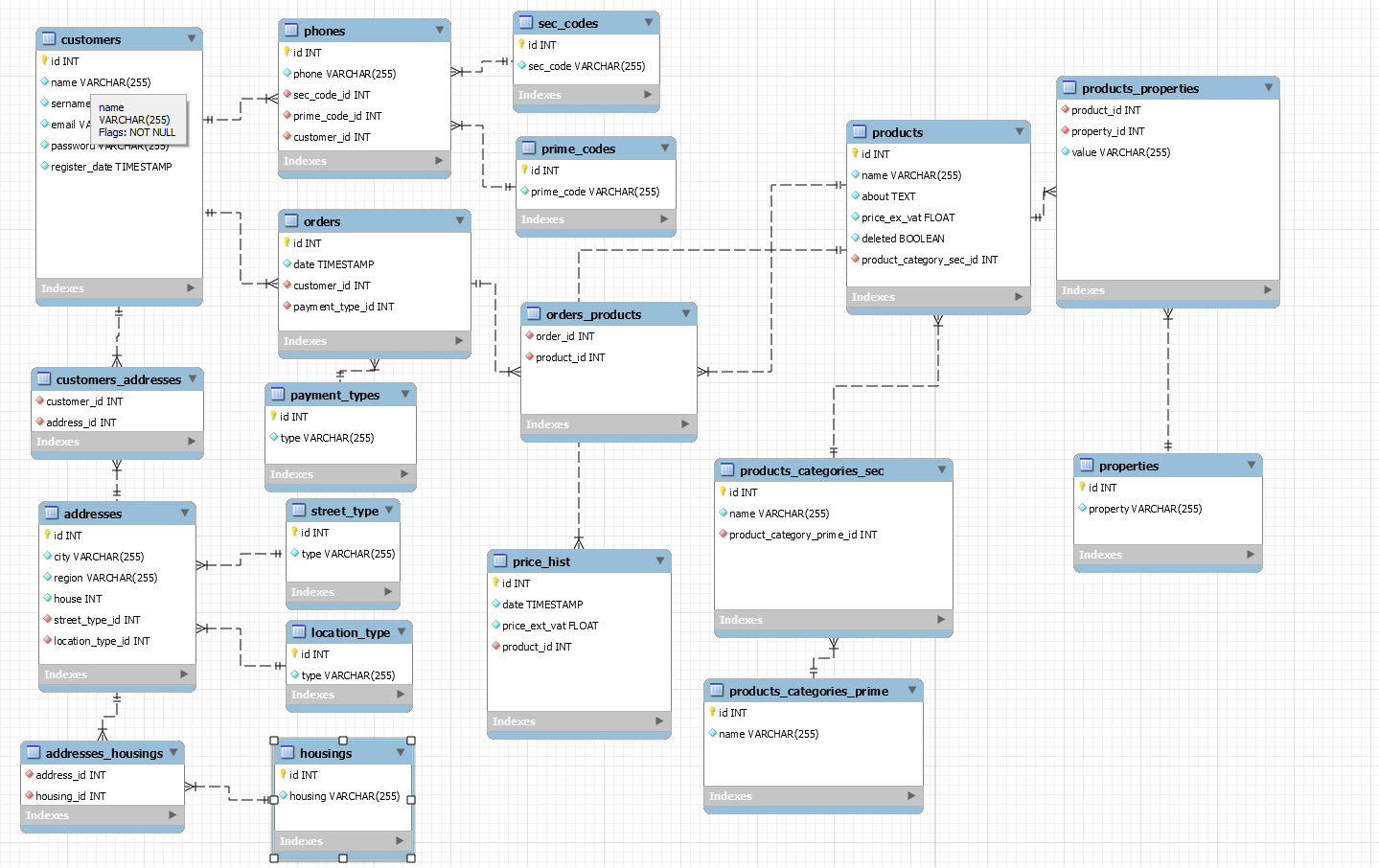1379x868 pixels.
Task: Click the products_properties table icon
Action: 1069,87
